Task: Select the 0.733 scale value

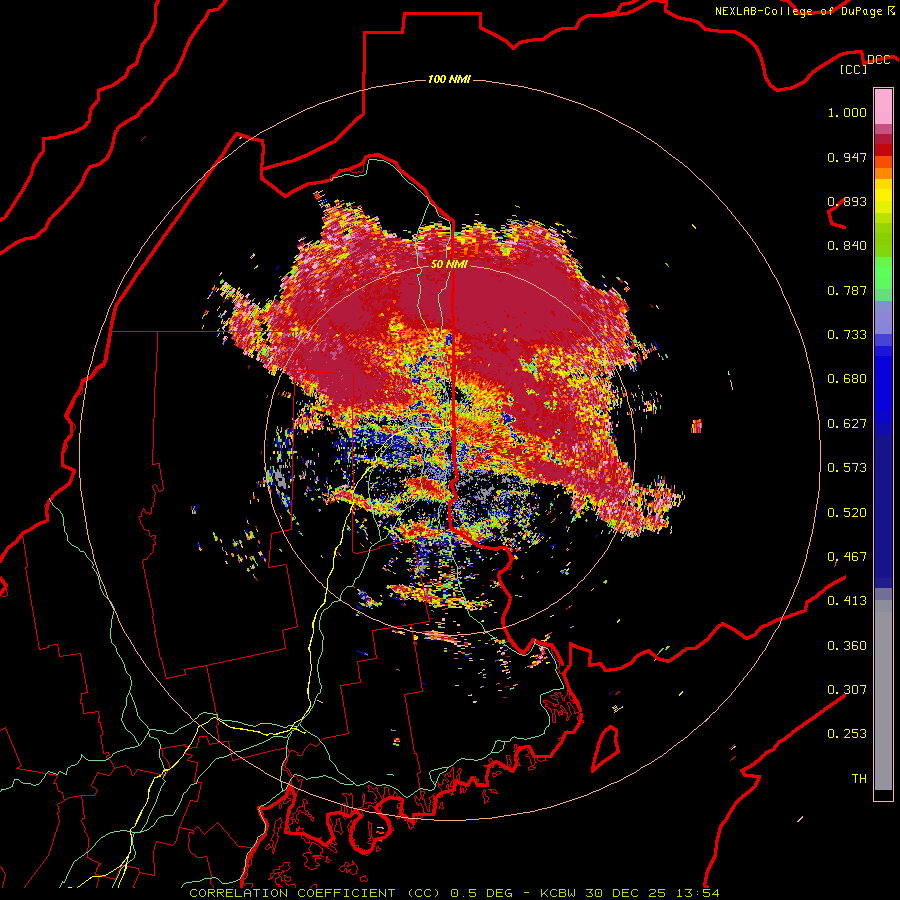Action: point(847,335)
